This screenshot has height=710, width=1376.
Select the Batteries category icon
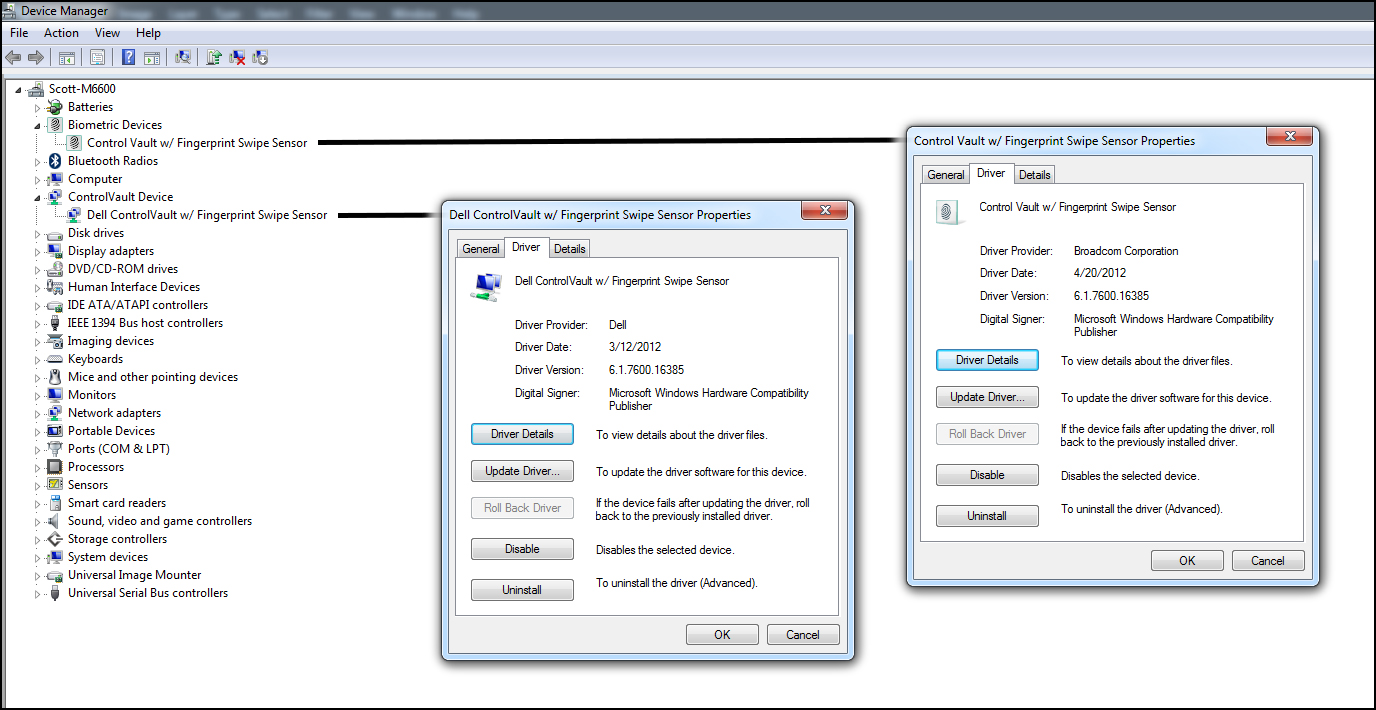56,107
